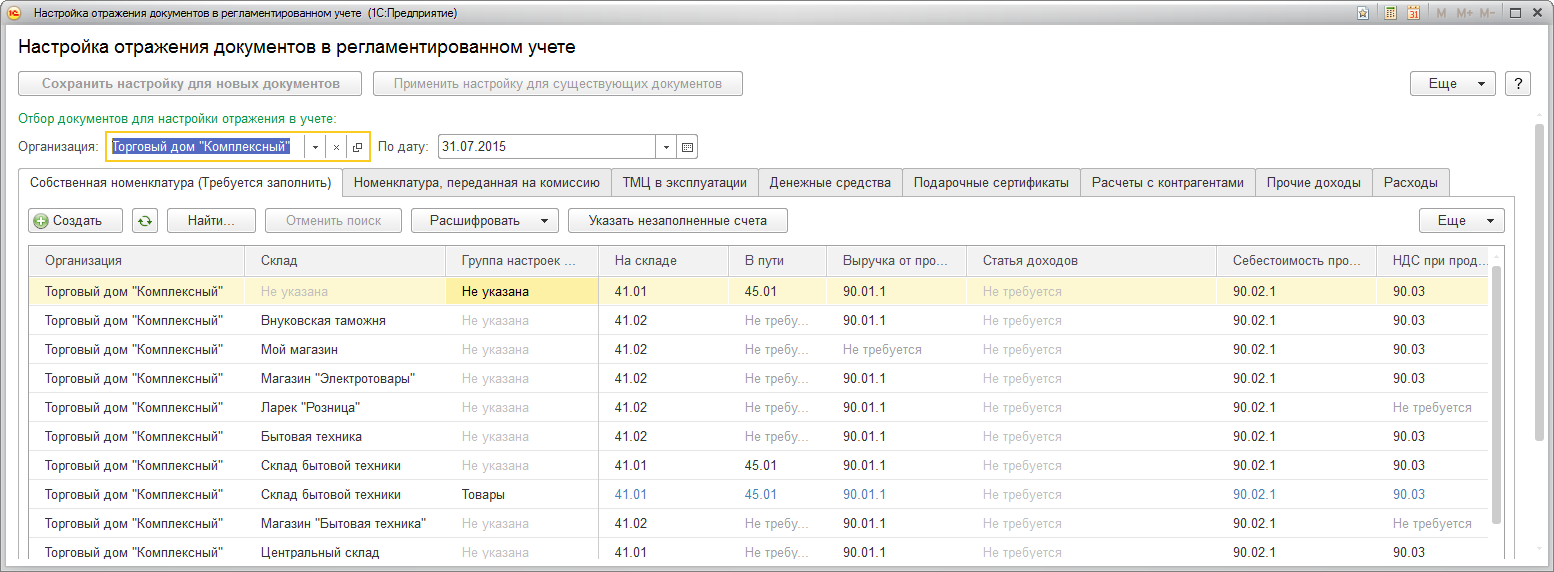Open the top Еще menu

[x=1452, y=84]
